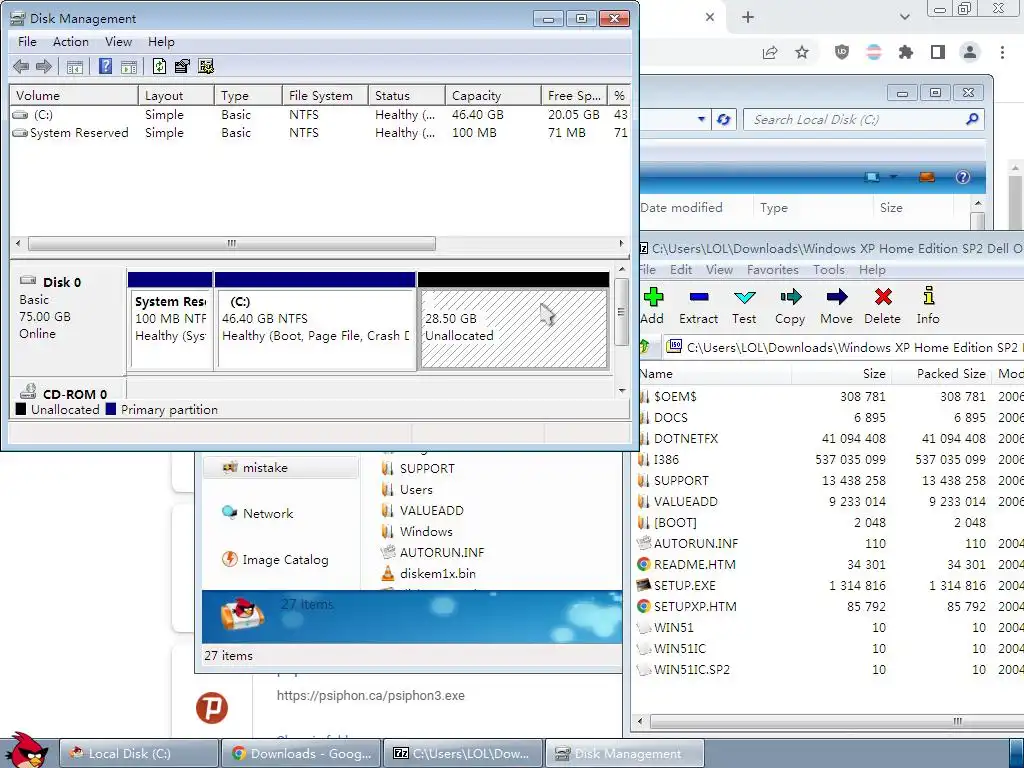
Task: Open File menu in Disk Management
Action: [27, 42]
